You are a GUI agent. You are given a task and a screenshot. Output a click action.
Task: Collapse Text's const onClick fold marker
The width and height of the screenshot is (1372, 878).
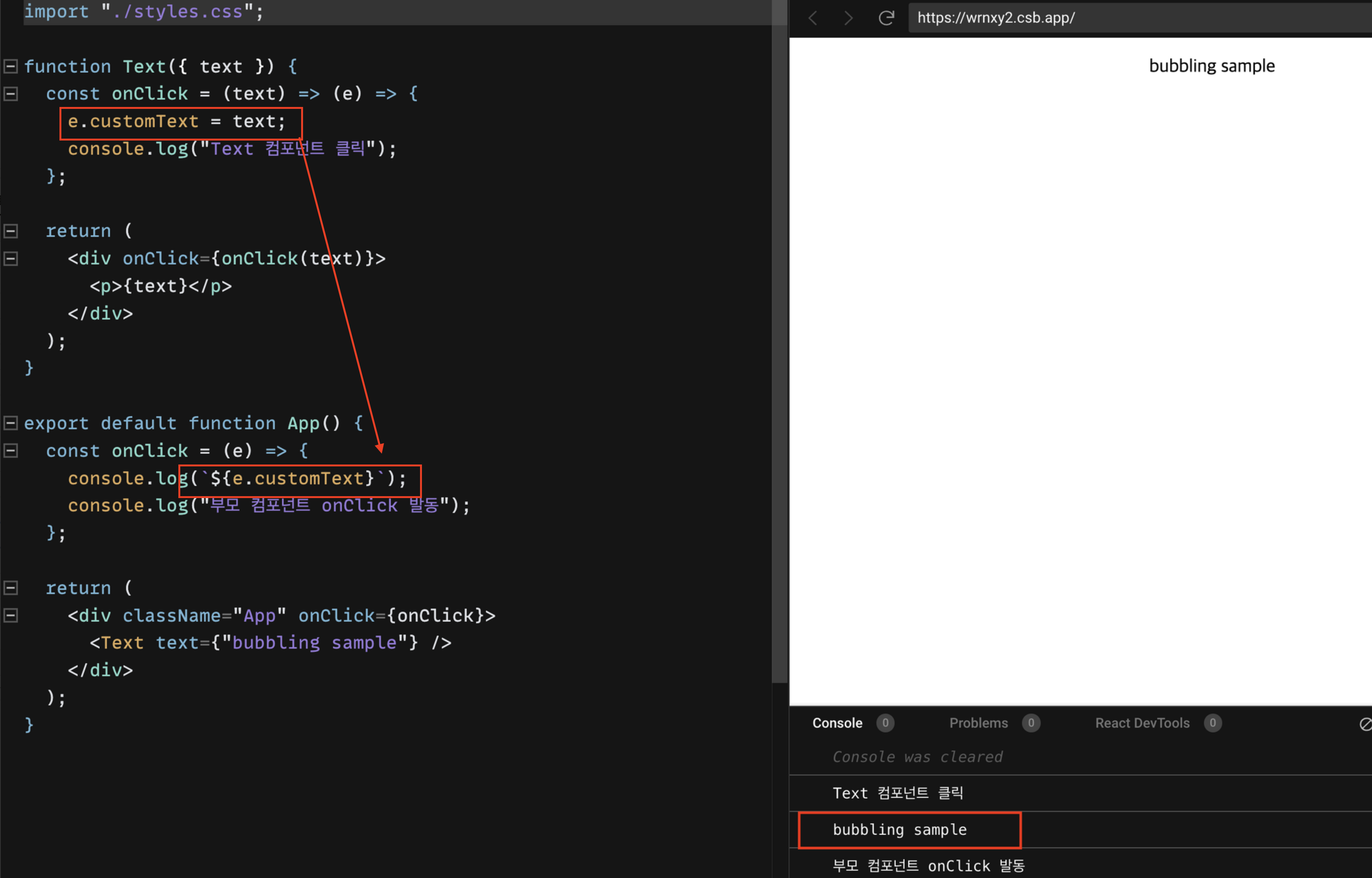tap(10, 94)
